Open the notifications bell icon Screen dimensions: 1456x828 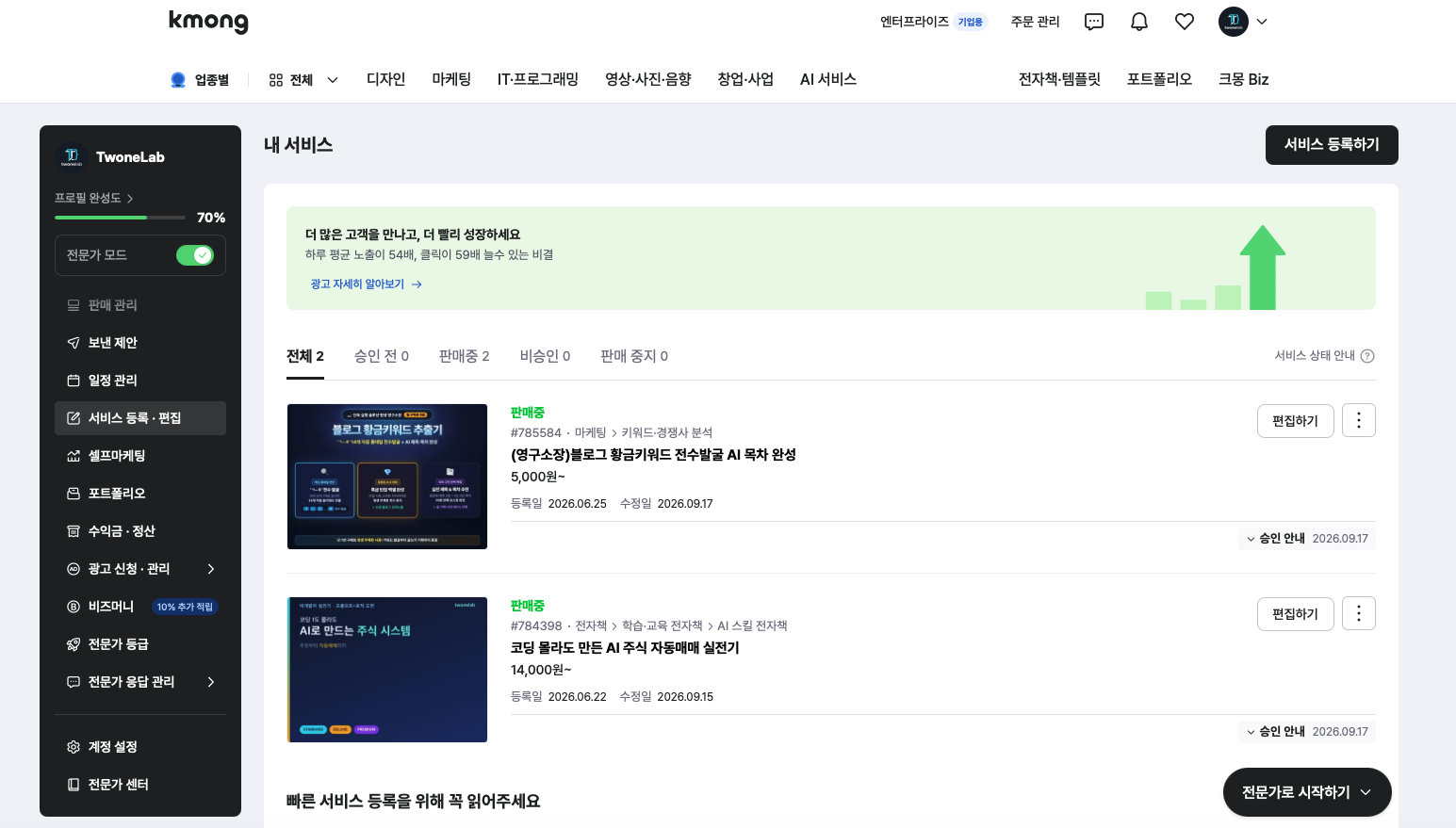click(1139, 22)
